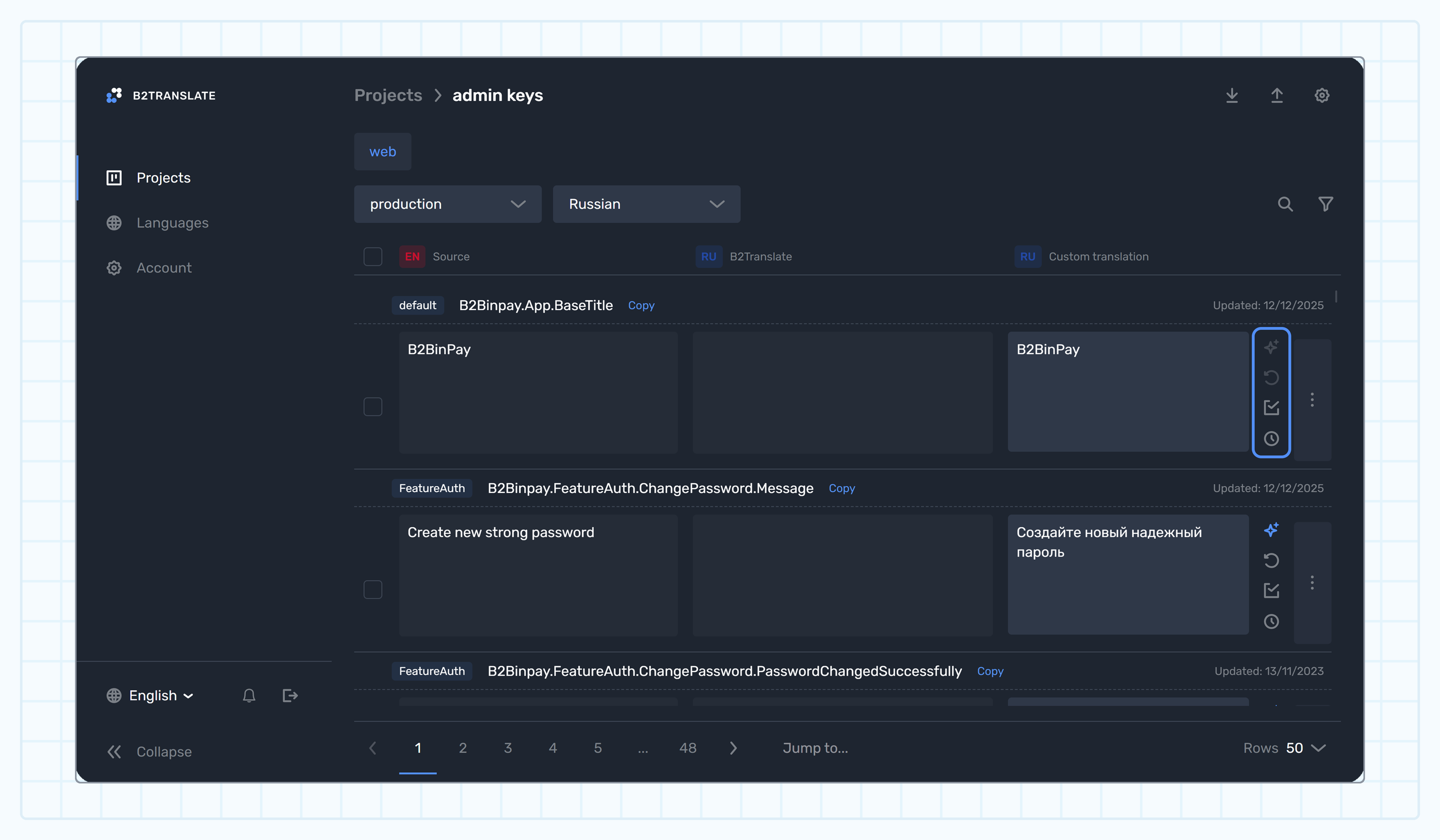Click revert icon for ChangePassword.Message row
1440x840 pixels.
point(1271,561)
